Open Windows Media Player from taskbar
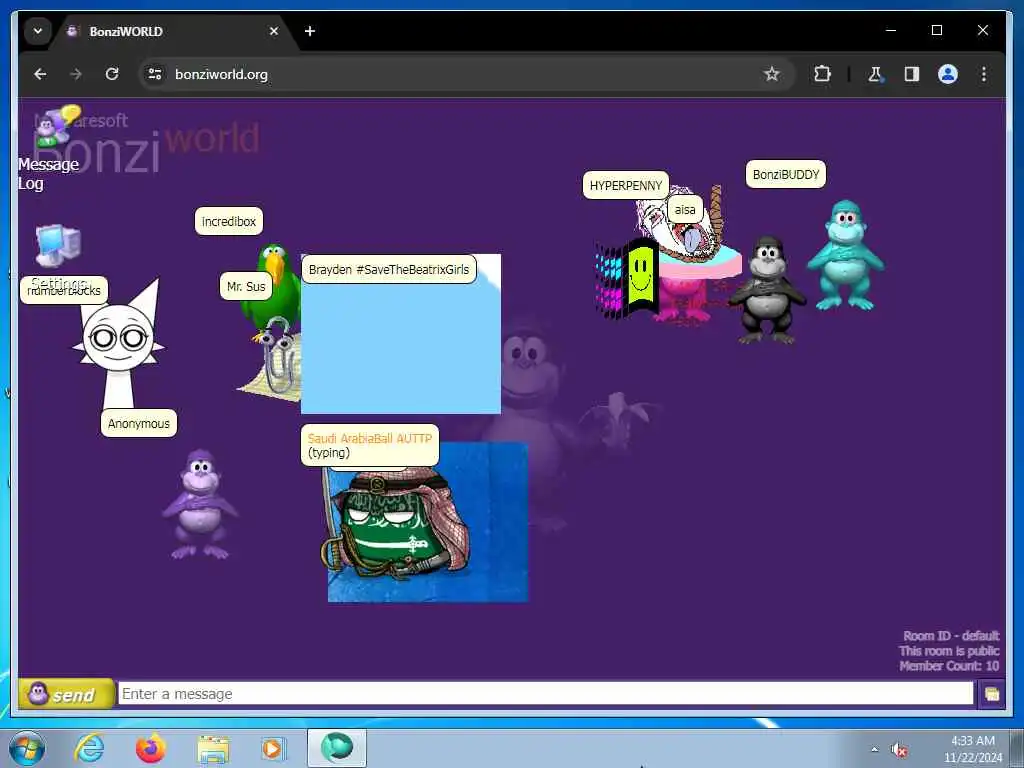The width and height of the screenshot is (1024, 768). point(272,748)
